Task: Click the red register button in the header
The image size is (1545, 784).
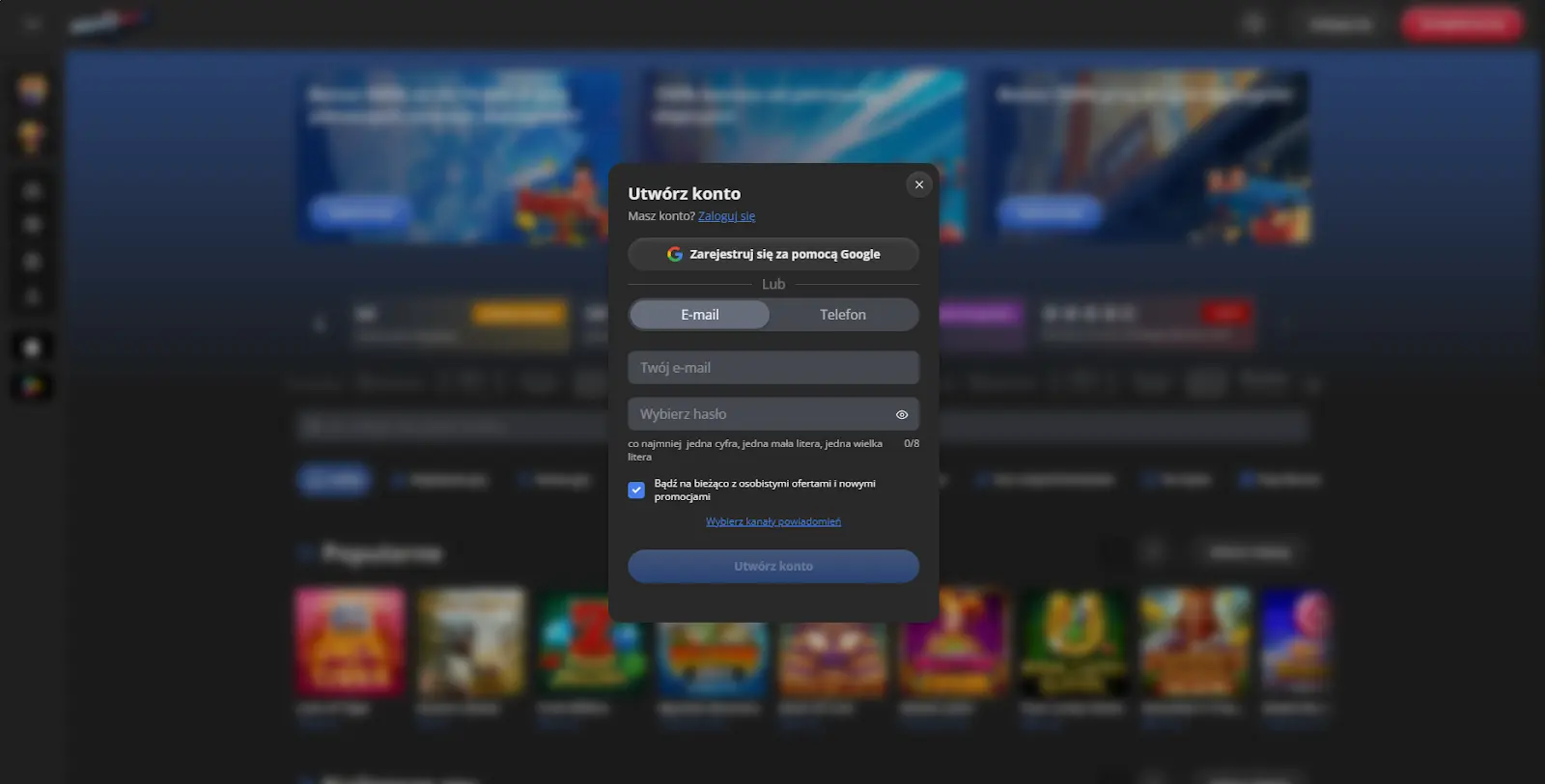Action: point(1462,23)
